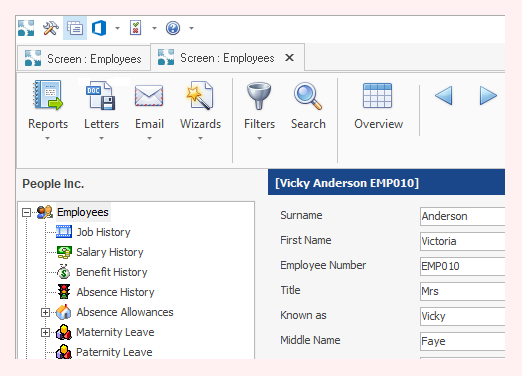Viewport: 522px width, 376px height.
Task: Expand the Wizards dropdown arrow
Action: 200,138
